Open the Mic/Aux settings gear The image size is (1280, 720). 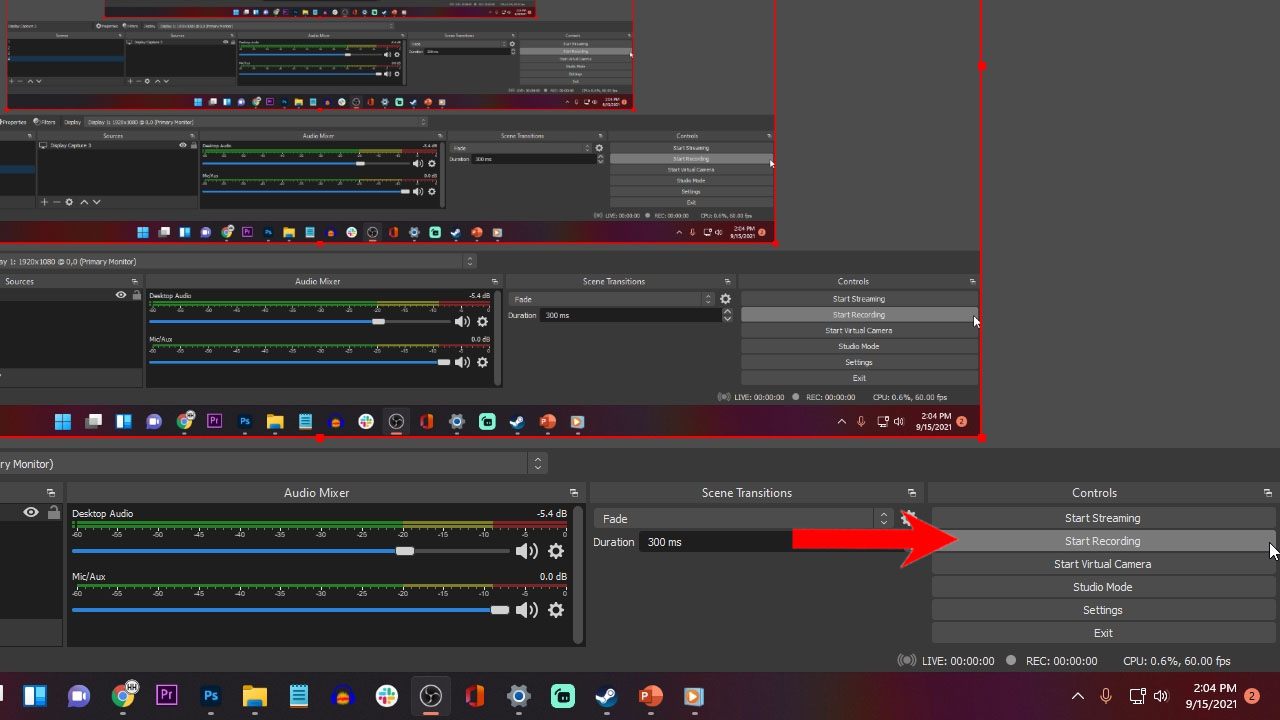(556, 610)
